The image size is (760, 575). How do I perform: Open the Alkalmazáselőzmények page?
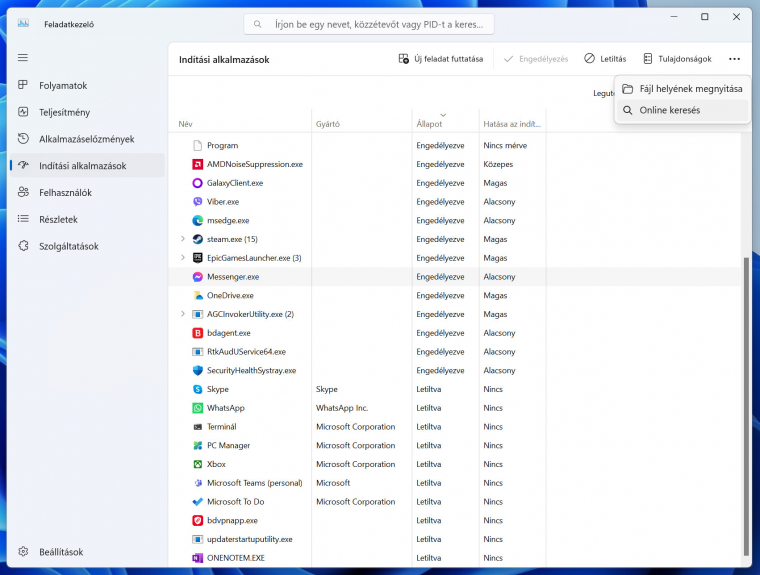87,139
